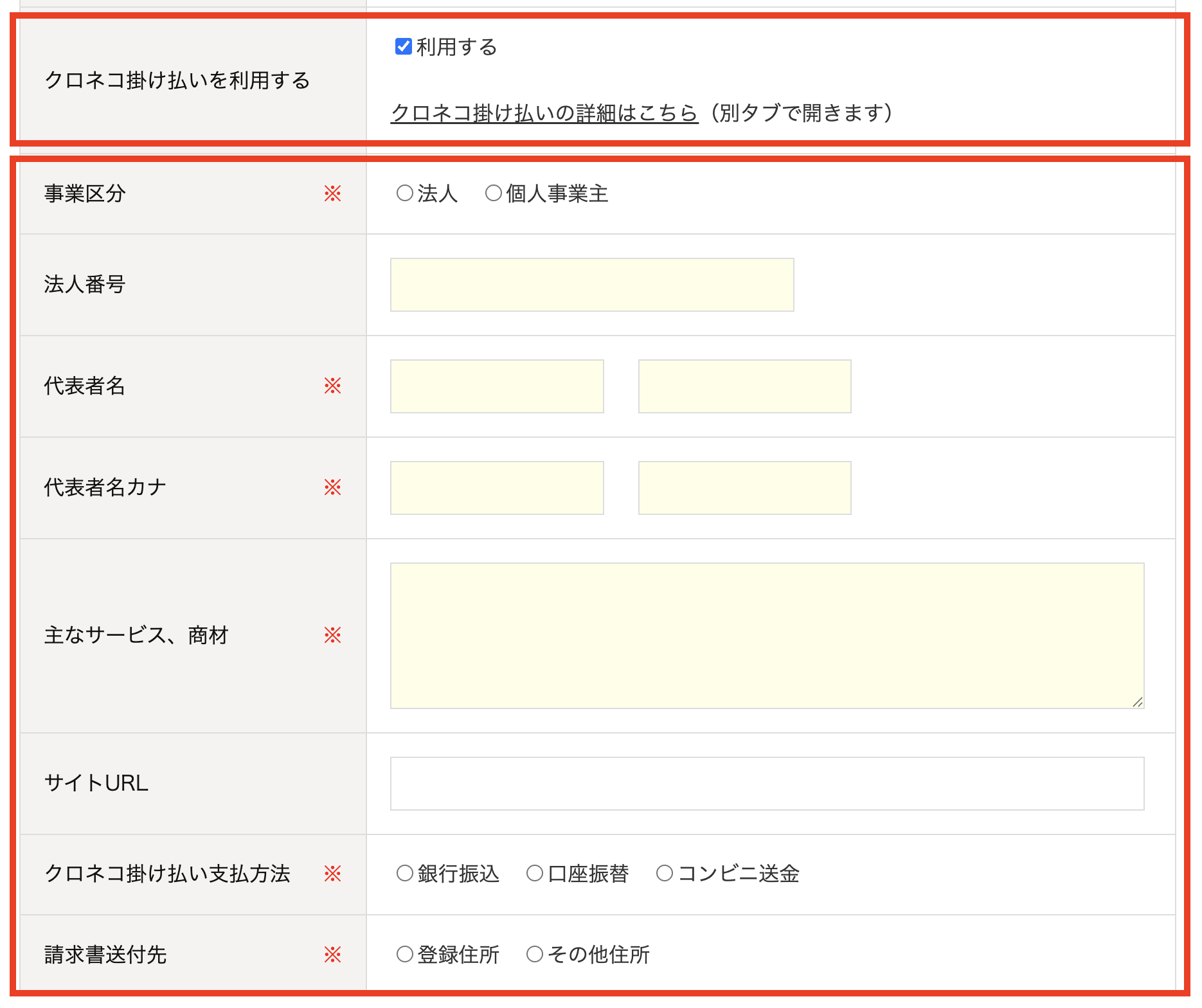1202x1008 pixels.
Task: Click the first 代表者名カナ text box
Action: point(497,487)
